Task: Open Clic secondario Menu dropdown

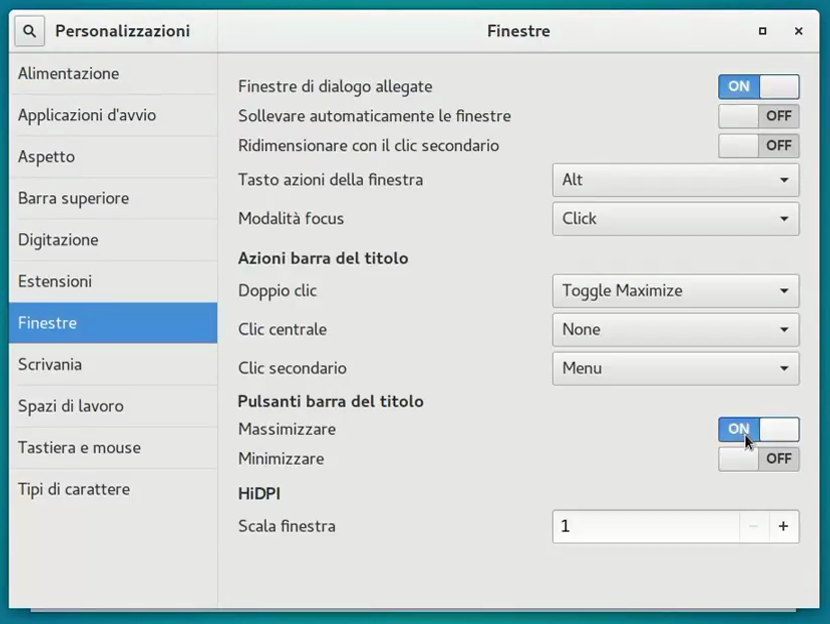Action: 675,368
